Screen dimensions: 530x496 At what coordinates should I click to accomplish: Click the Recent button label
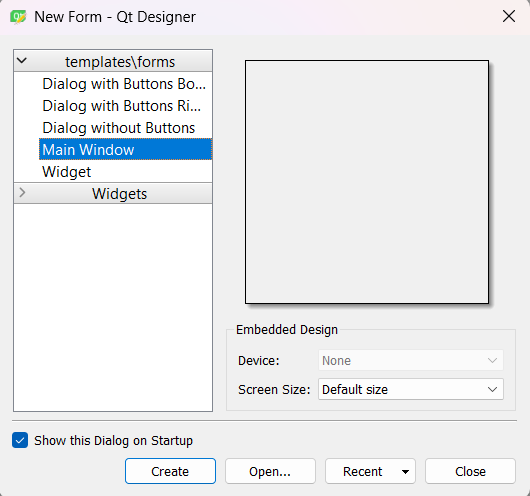click(x=362, y=471)
